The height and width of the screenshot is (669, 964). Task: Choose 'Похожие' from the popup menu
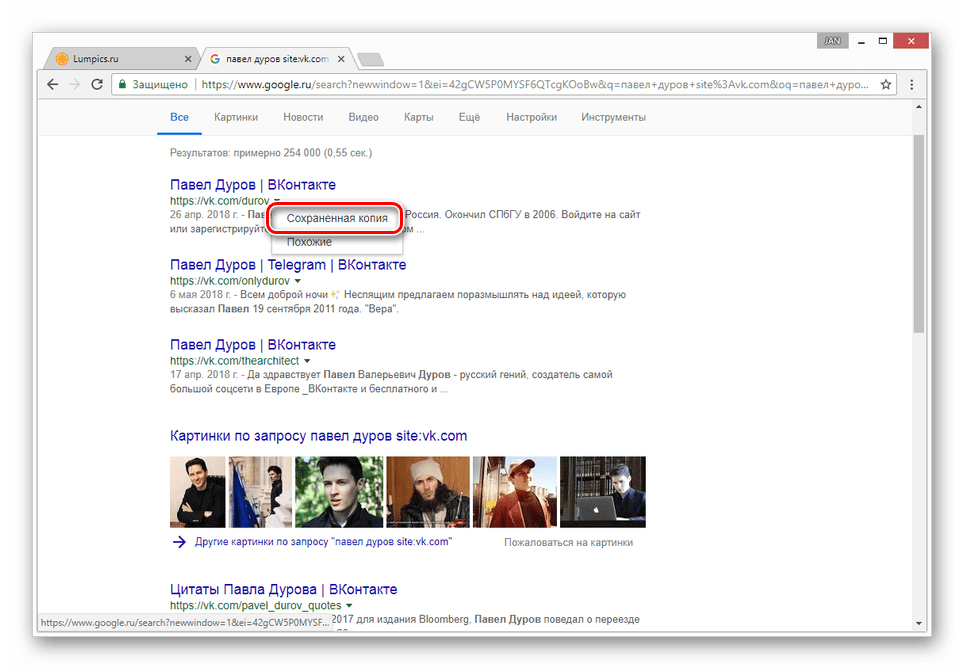tap(309, 242)
